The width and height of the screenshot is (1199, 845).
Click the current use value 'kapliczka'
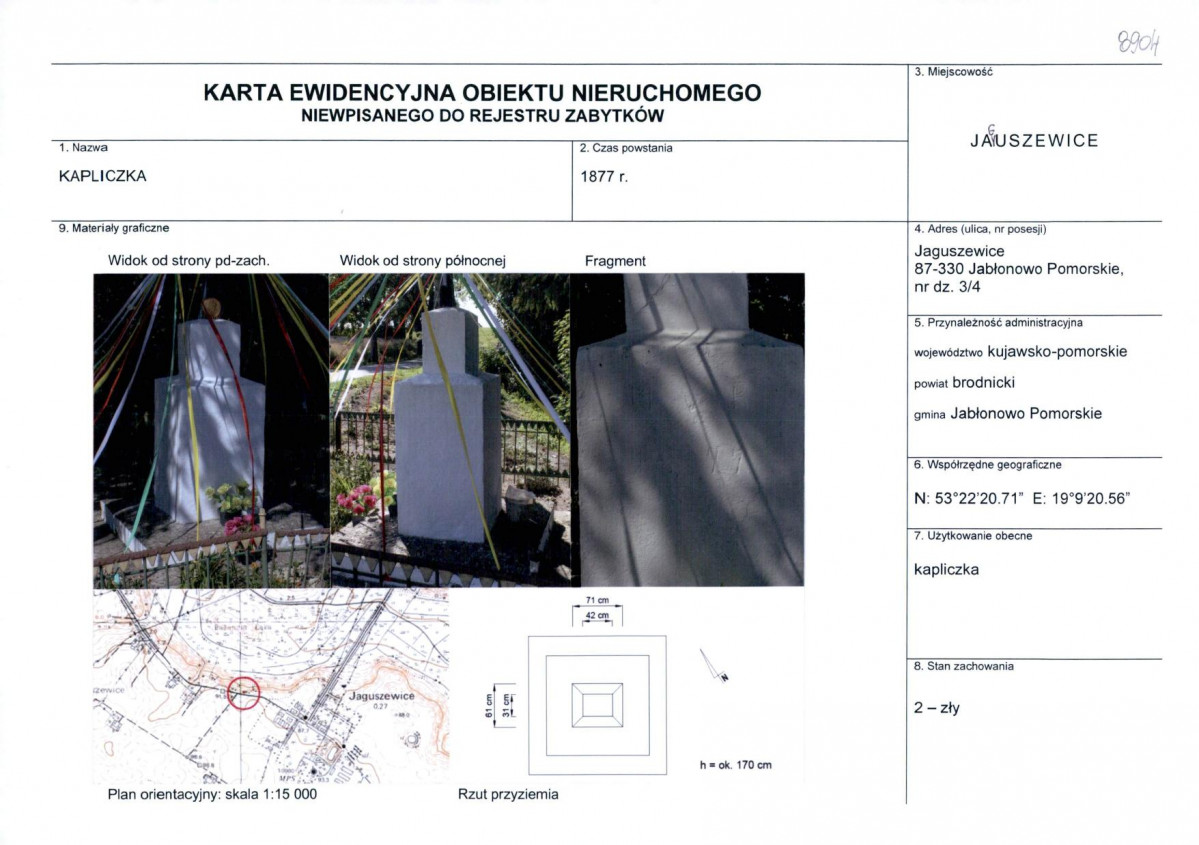[947, 570]
